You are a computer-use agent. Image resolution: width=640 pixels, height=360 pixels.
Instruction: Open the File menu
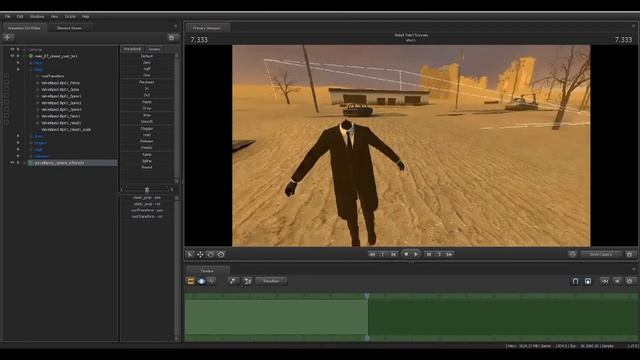point(7,16)
